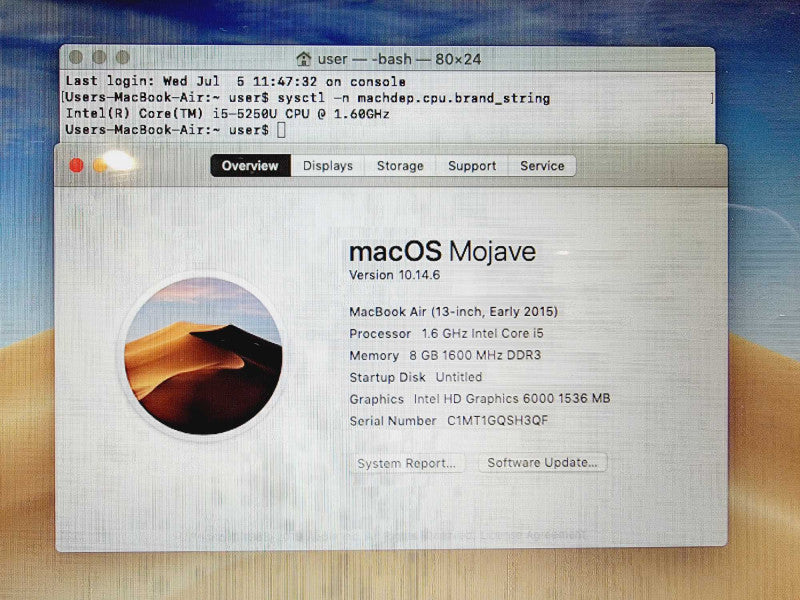800x600 pixels.
Task: Click the serial number C1MT1GQSH3QF
Action: pyautogui.click(x=497, y=420)
